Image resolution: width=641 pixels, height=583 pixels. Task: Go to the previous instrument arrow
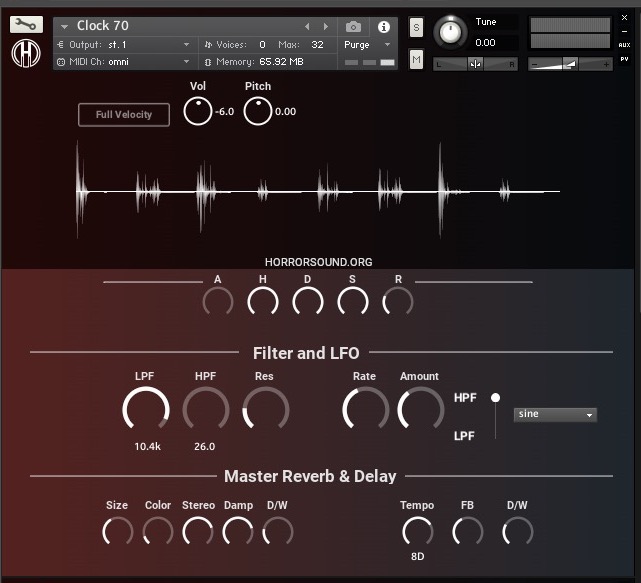tap(307, 27)
